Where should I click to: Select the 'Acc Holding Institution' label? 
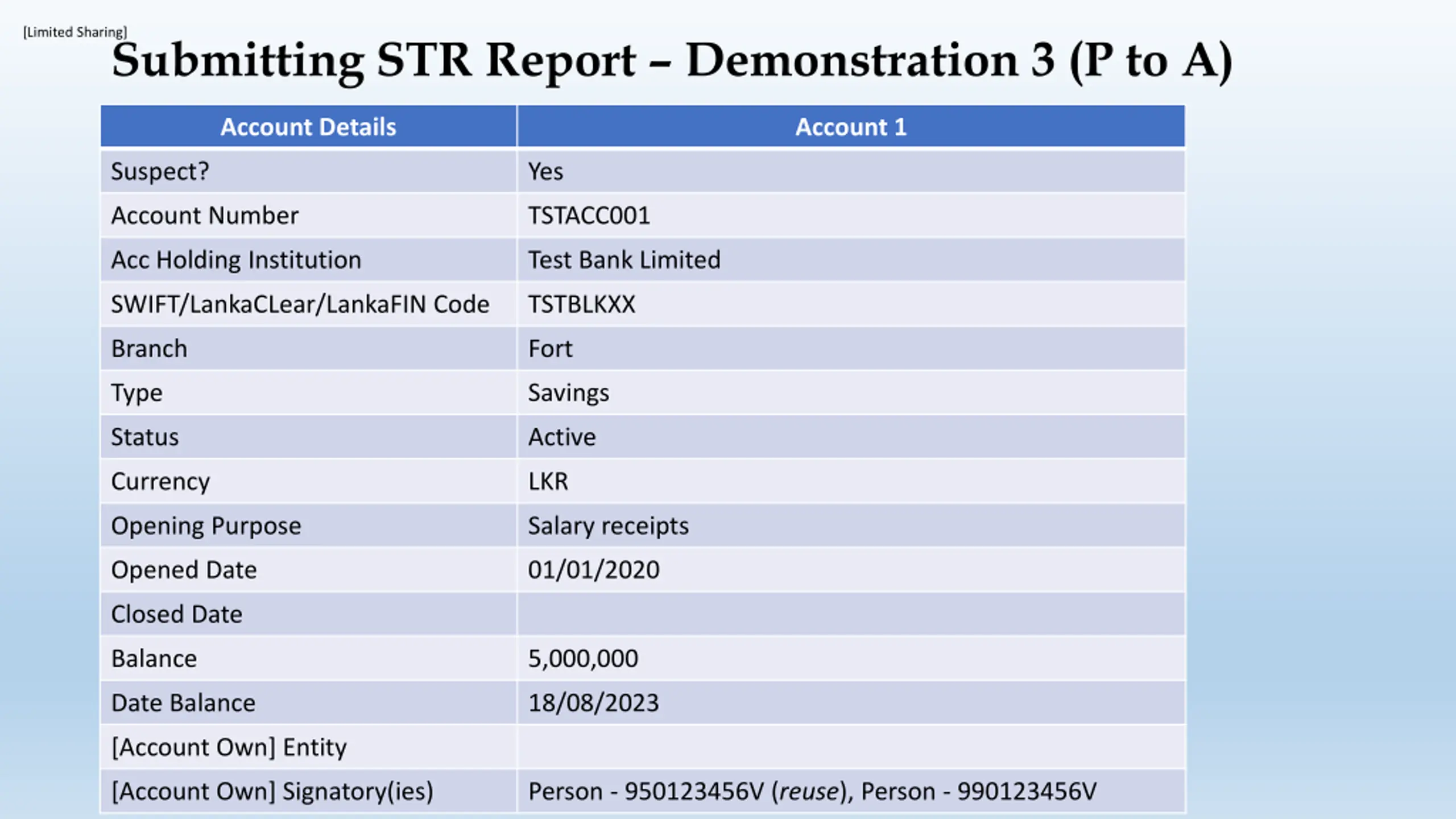coord(236,260)
